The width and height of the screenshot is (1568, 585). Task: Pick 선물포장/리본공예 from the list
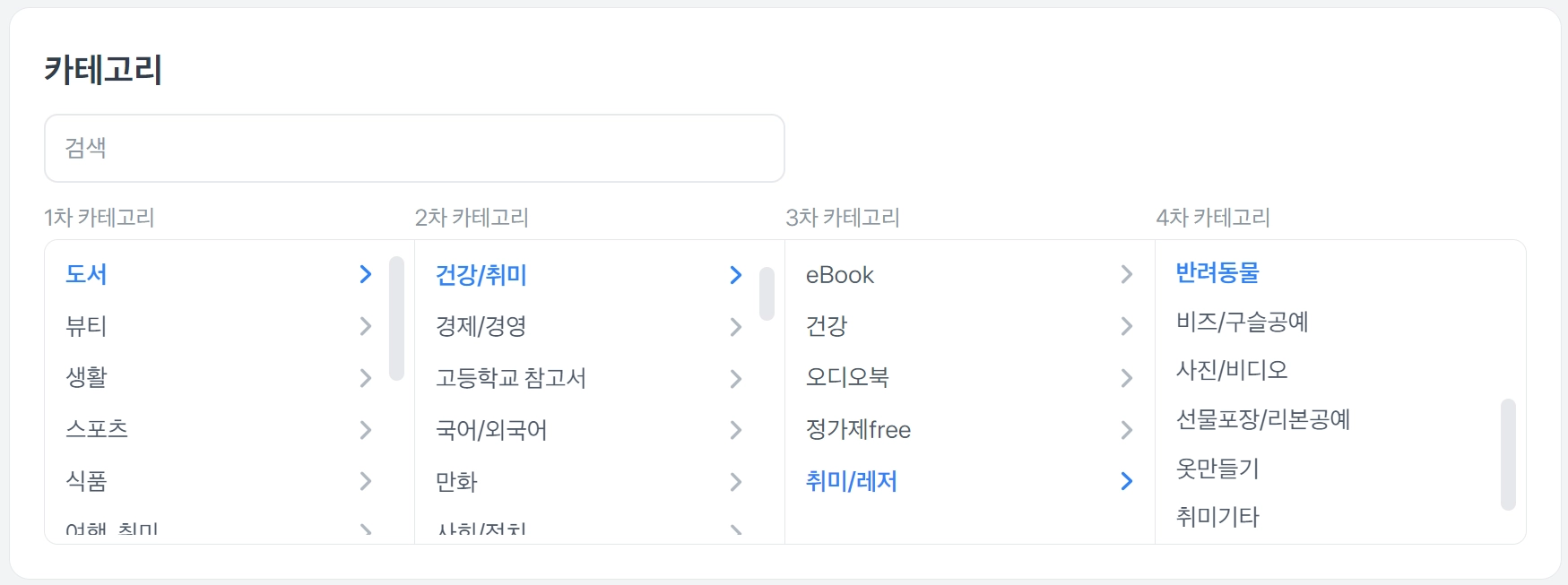tap(1262, 419)
